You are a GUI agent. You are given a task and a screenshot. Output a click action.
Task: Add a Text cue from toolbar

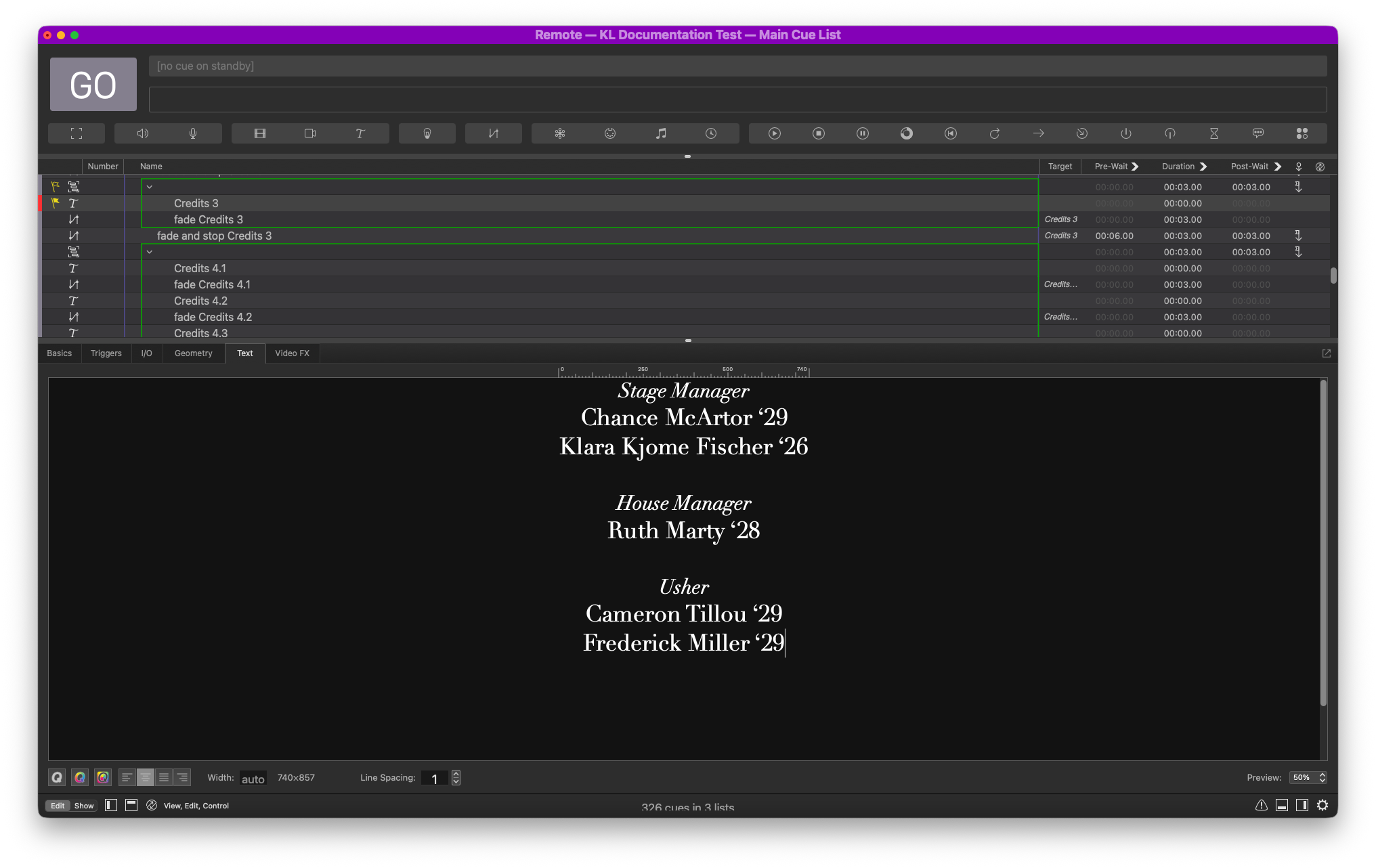(360, 133)
